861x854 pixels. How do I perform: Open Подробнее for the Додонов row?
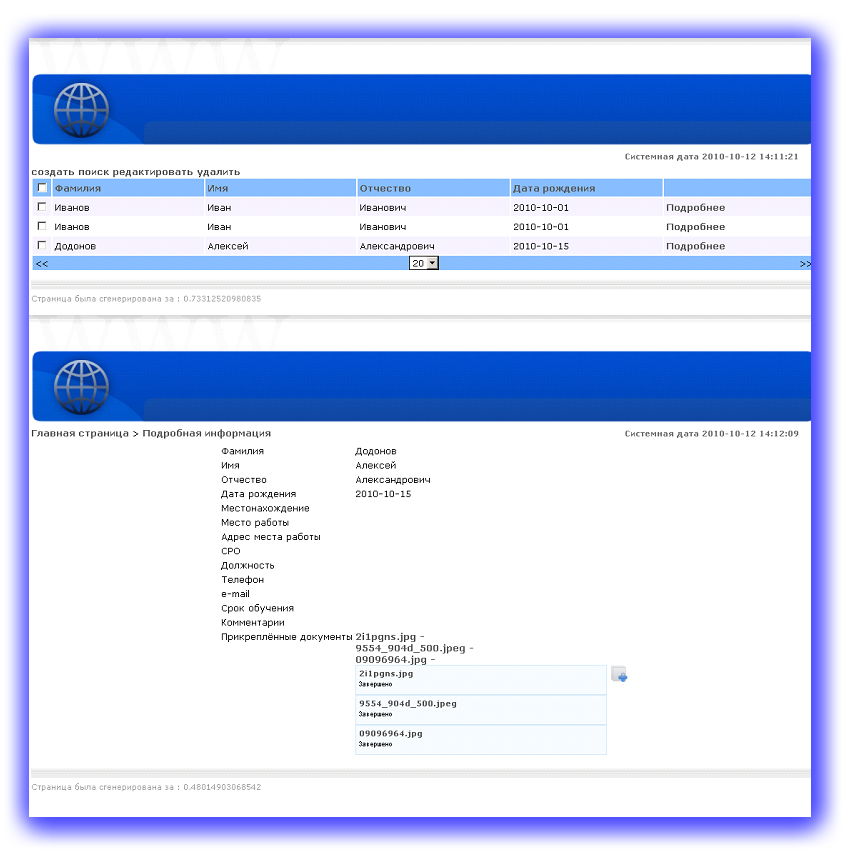coord(695,246)
